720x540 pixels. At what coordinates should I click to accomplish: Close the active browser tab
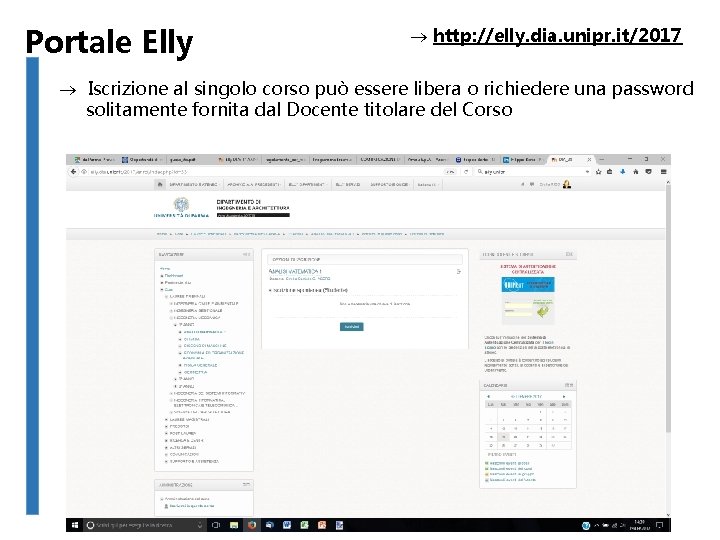(589, 159)
